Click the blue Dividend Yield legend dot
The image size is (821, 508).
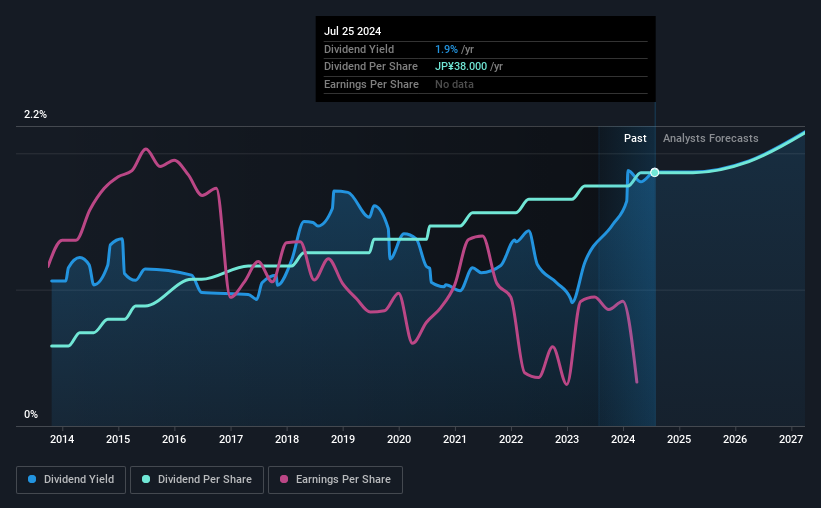coord(32,479)
